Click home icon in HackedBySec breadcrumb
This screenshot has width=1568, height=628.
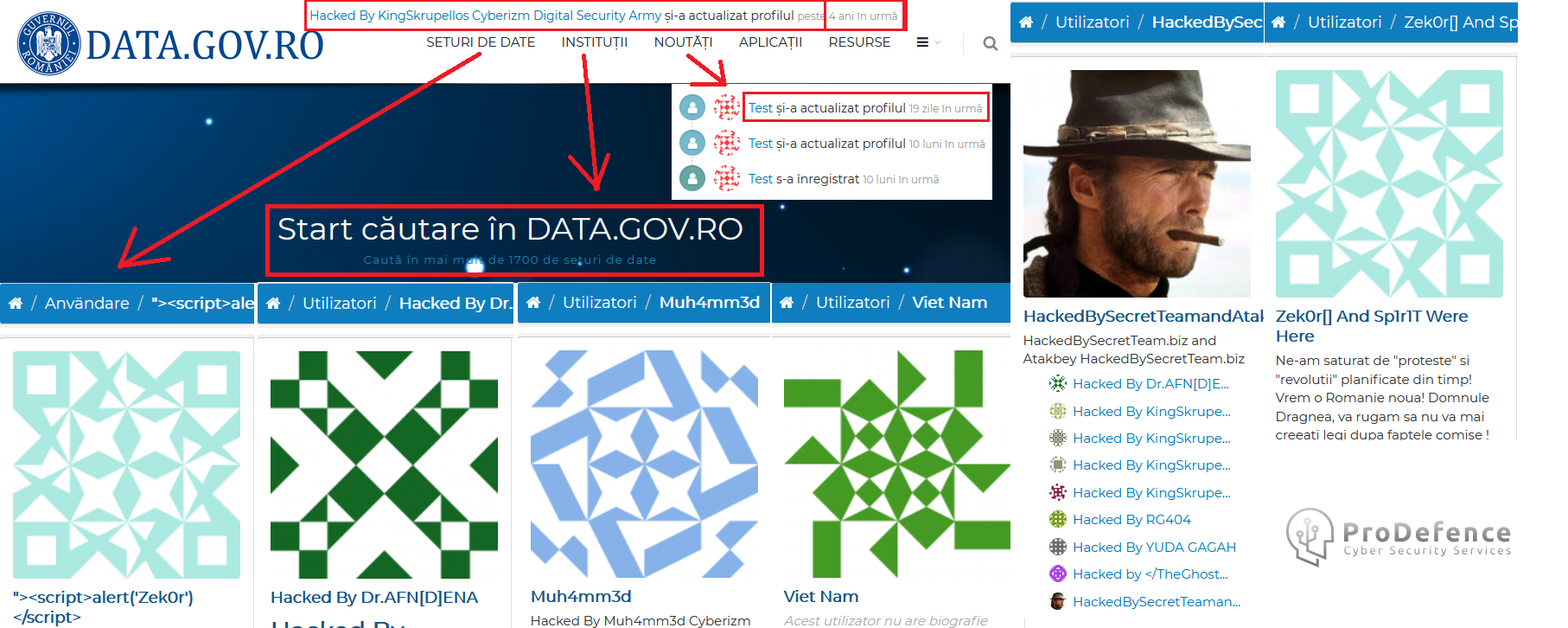tap(1026, 22)
